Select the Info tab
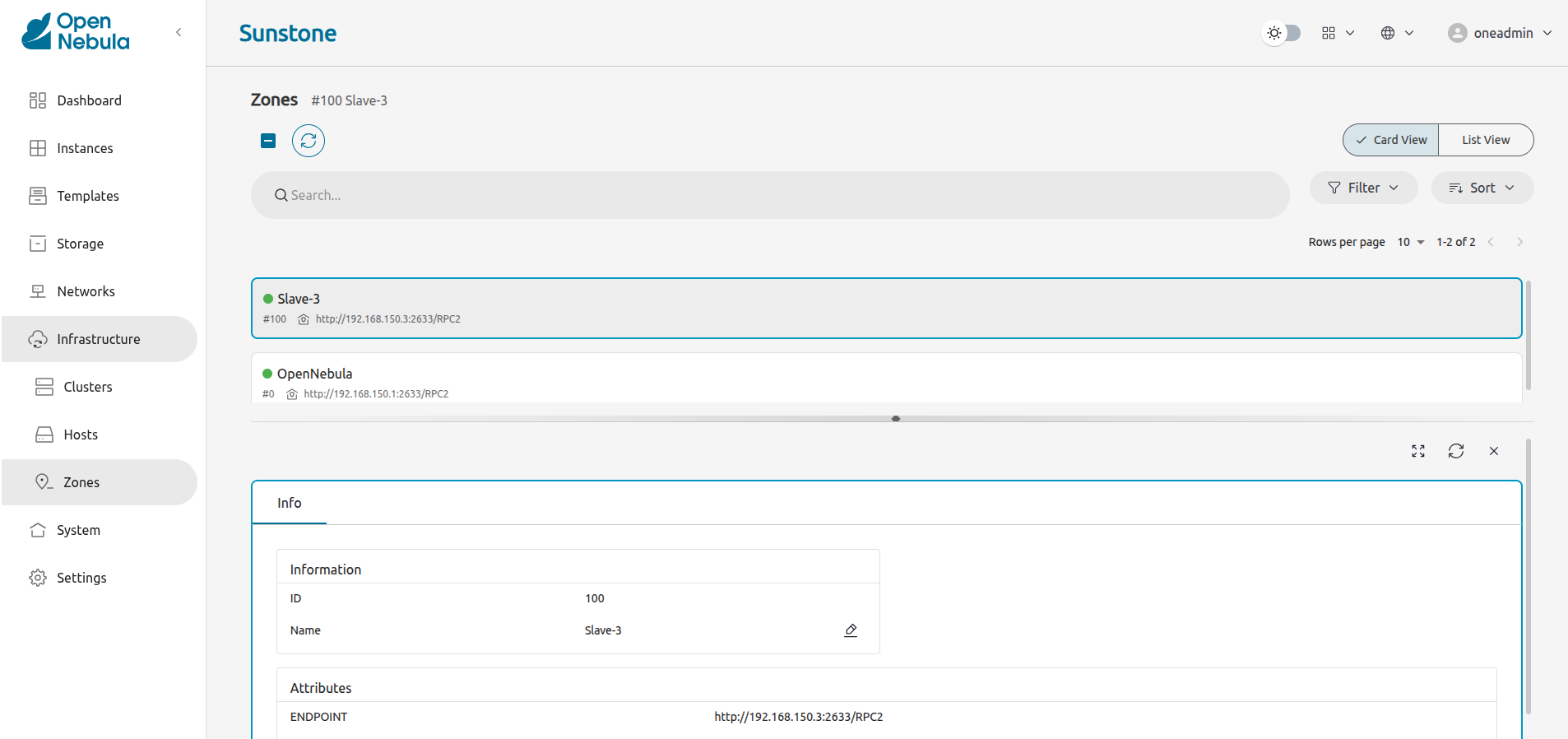1568x739 pixels. pos(289,503)
